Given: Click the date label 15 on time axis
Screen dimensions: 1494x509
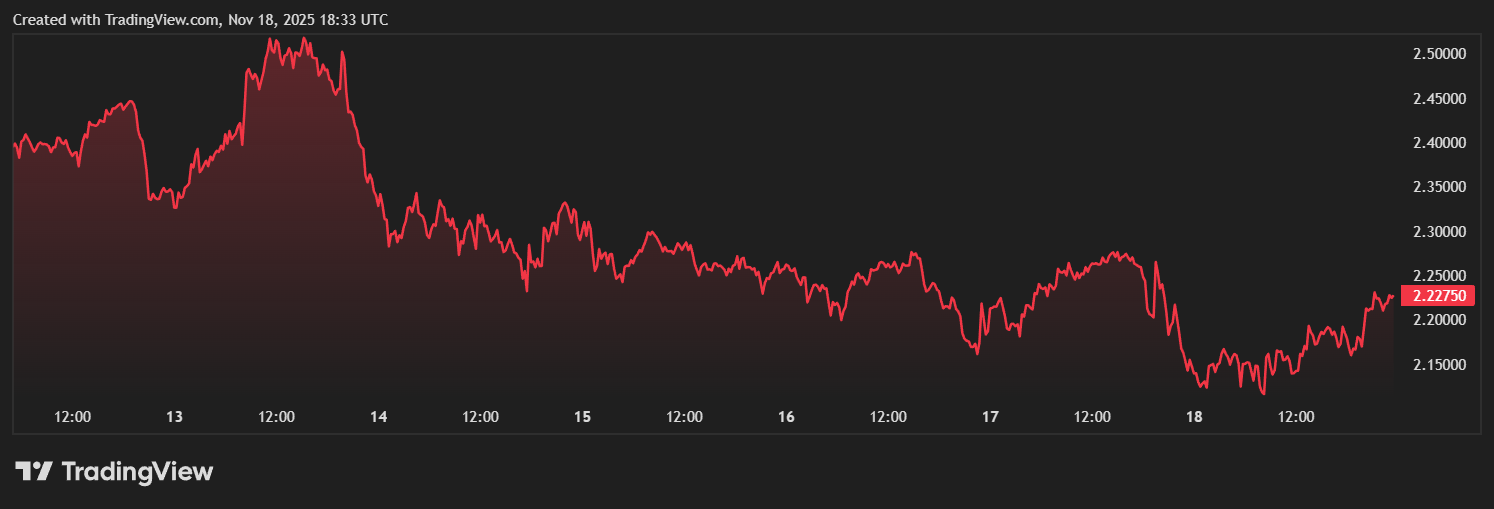Looking at the screenshot, I should click(583, 416).
